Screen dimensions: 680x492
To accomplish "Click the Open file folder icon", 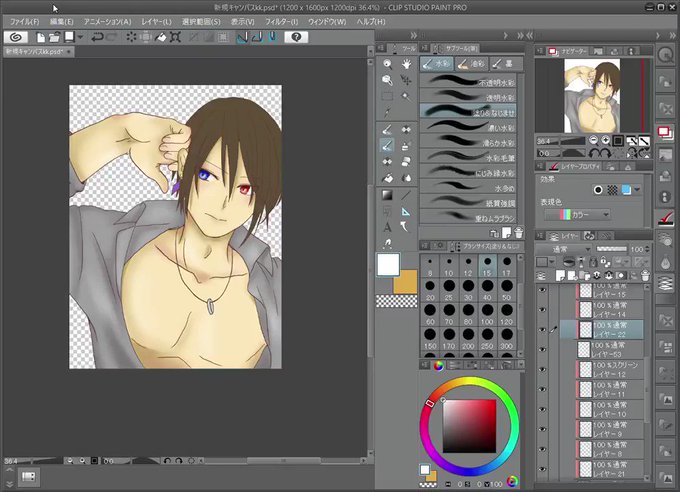I will [x=54, y=37].
